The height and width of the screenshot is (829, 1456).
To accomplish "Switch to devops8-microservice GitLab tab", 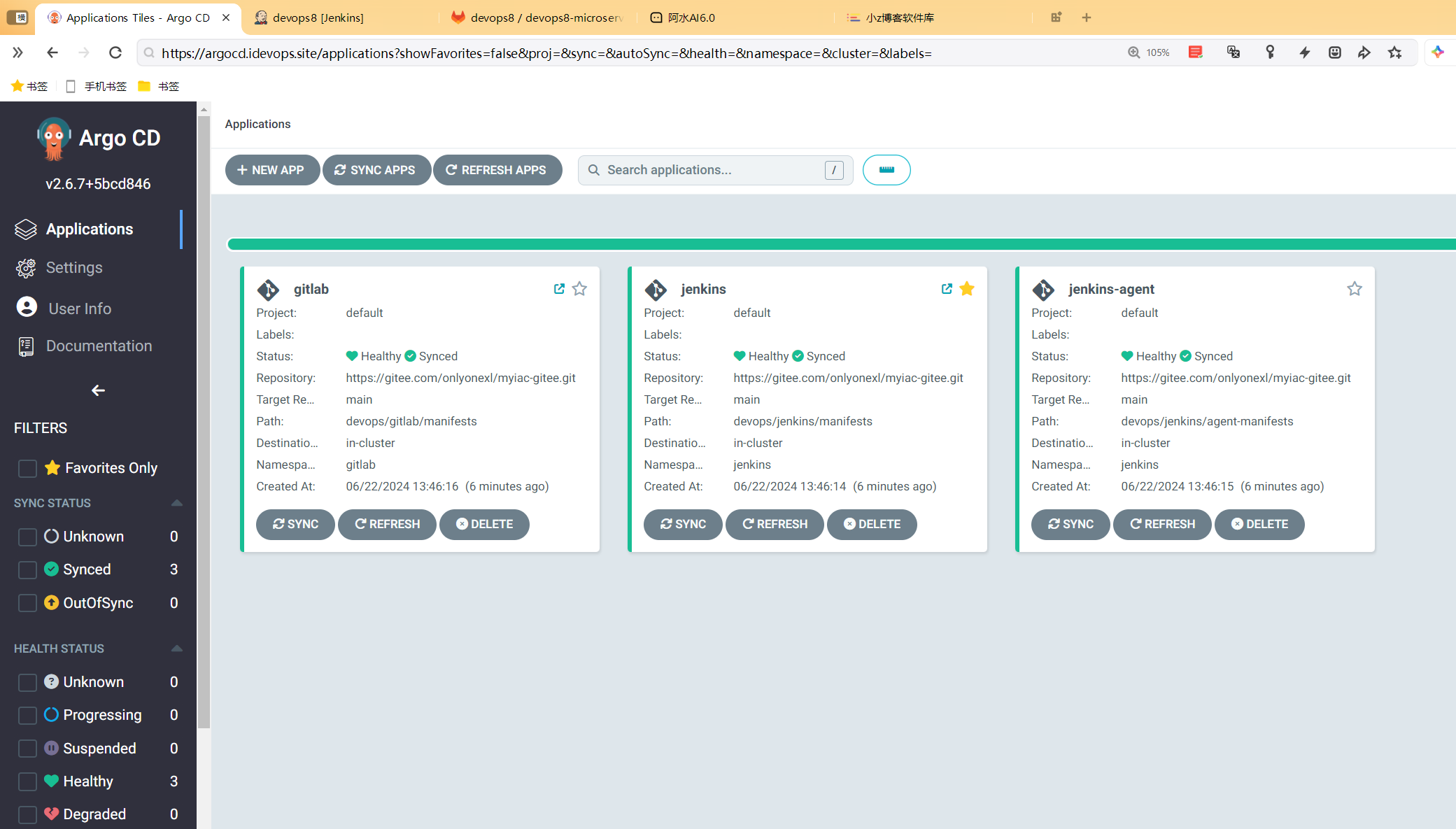I will point(539,17).
